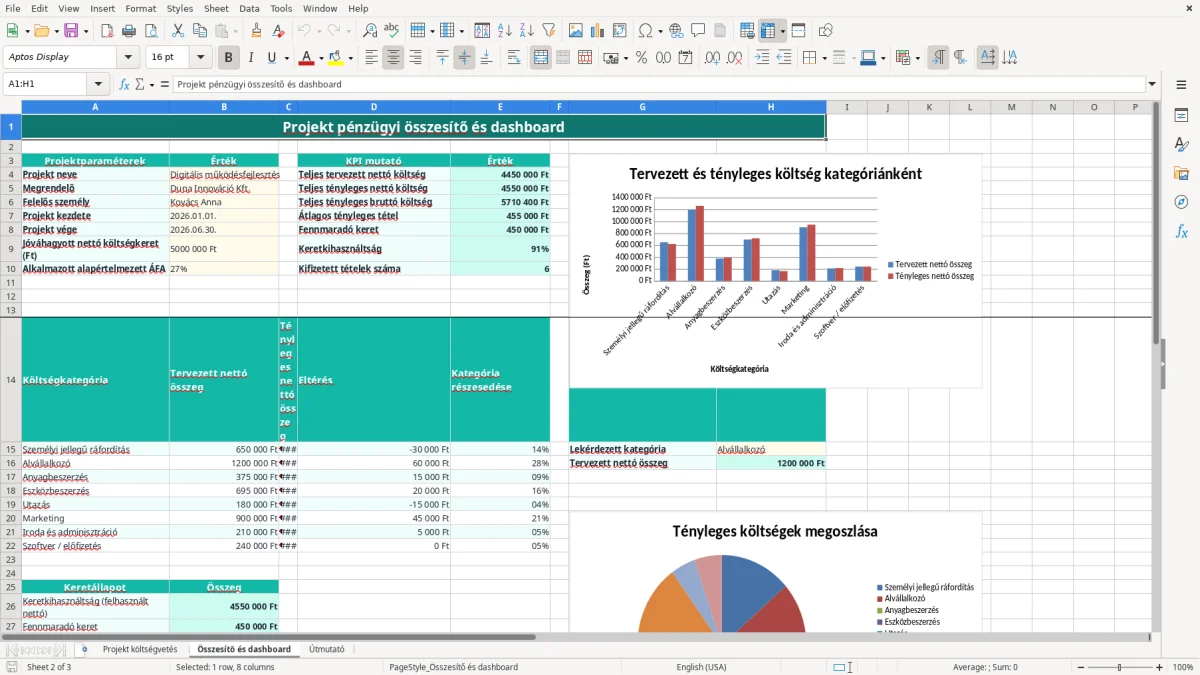Open the Function Wizard fx icon
The height and width of the screenshot is (675, 1200).
pos(125,85)
